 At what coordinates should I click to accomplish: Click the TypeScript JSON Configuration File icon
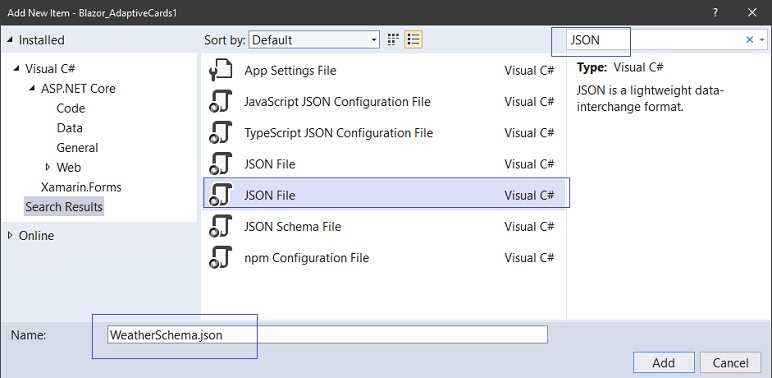pos(220,133)
